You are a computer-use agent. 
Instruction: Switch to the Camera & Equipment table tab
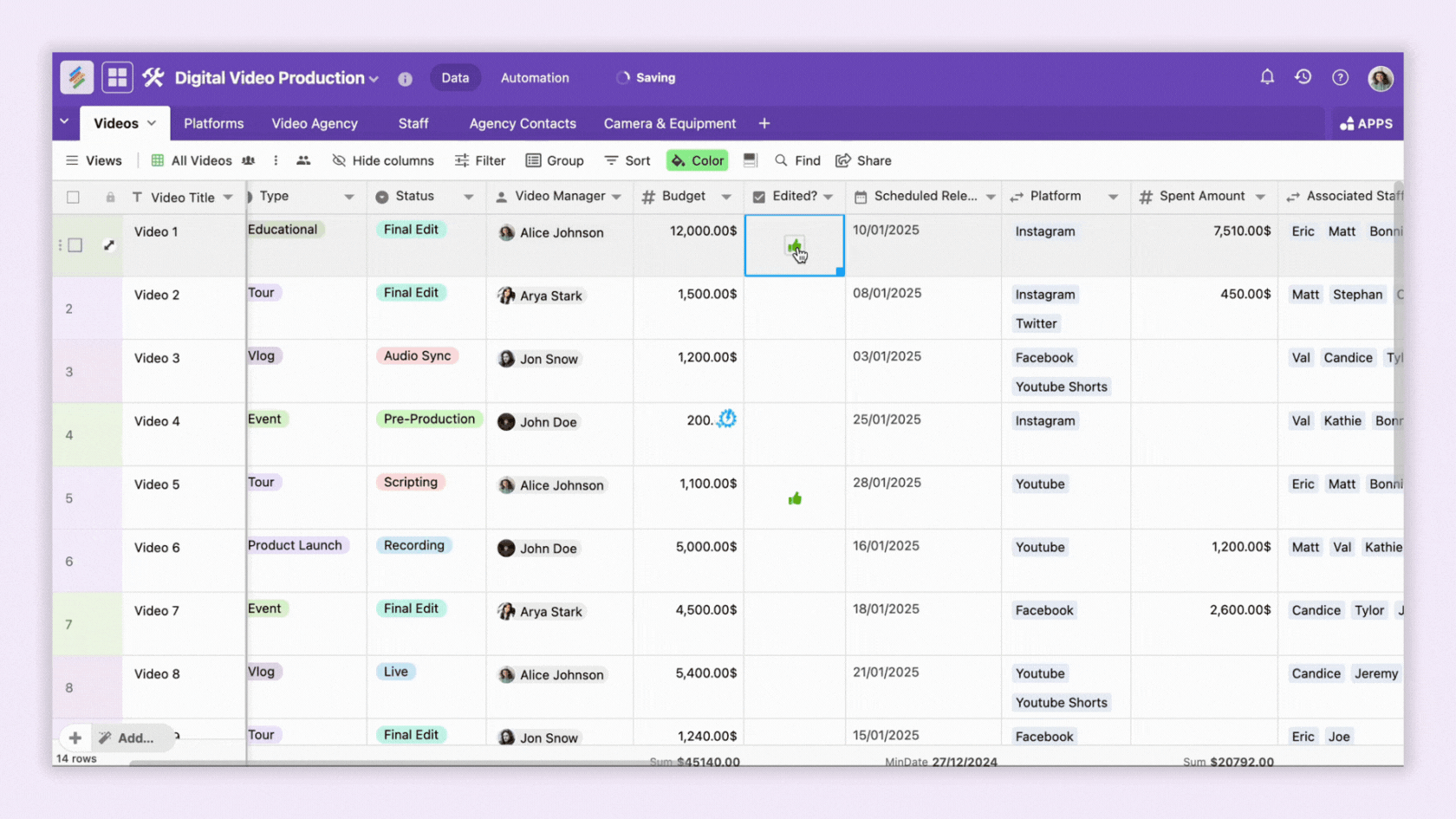point(670,123)
